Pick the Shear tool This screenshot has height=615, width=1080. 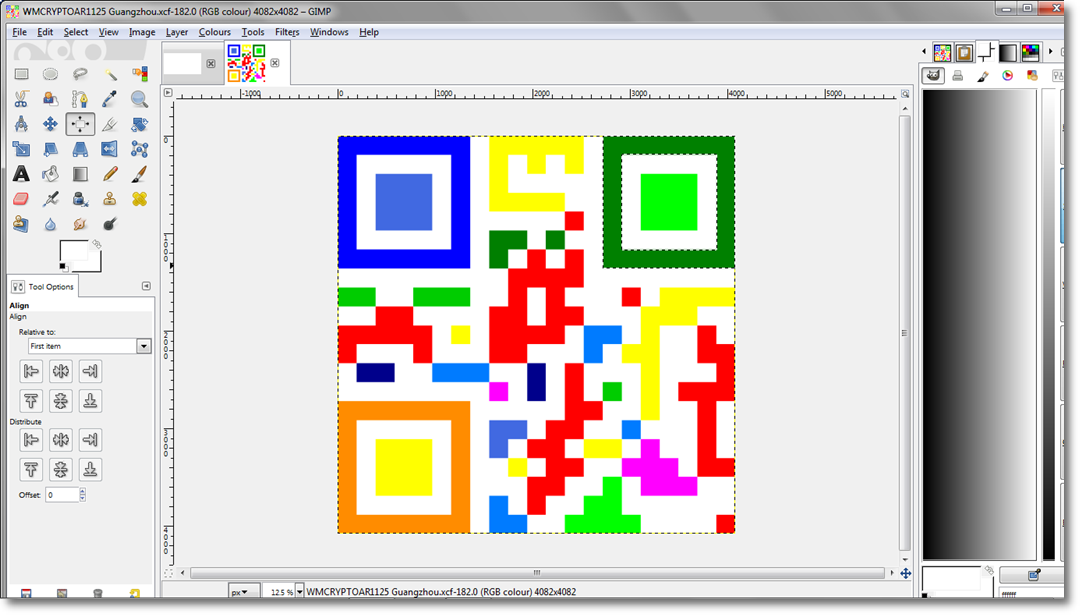(50, 149)
